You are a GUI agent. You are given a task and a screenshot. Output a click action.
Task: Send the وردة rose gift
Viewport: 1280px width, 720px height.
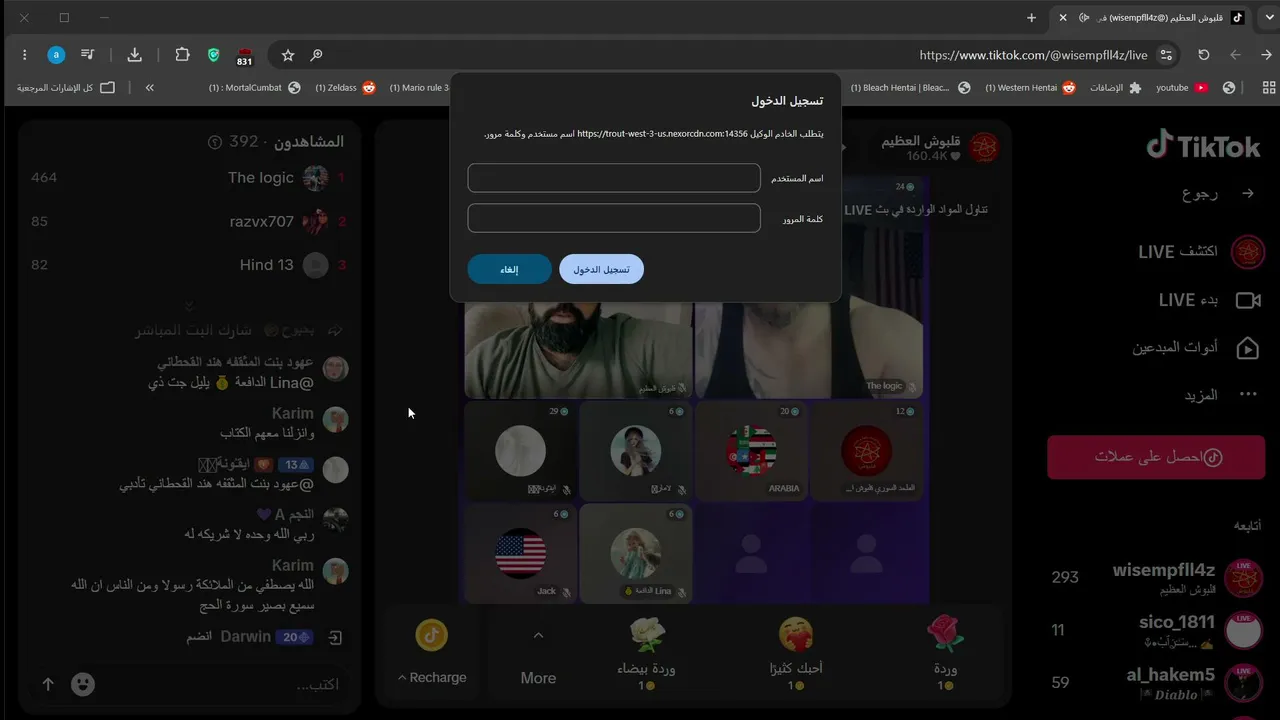coord(945,654)
